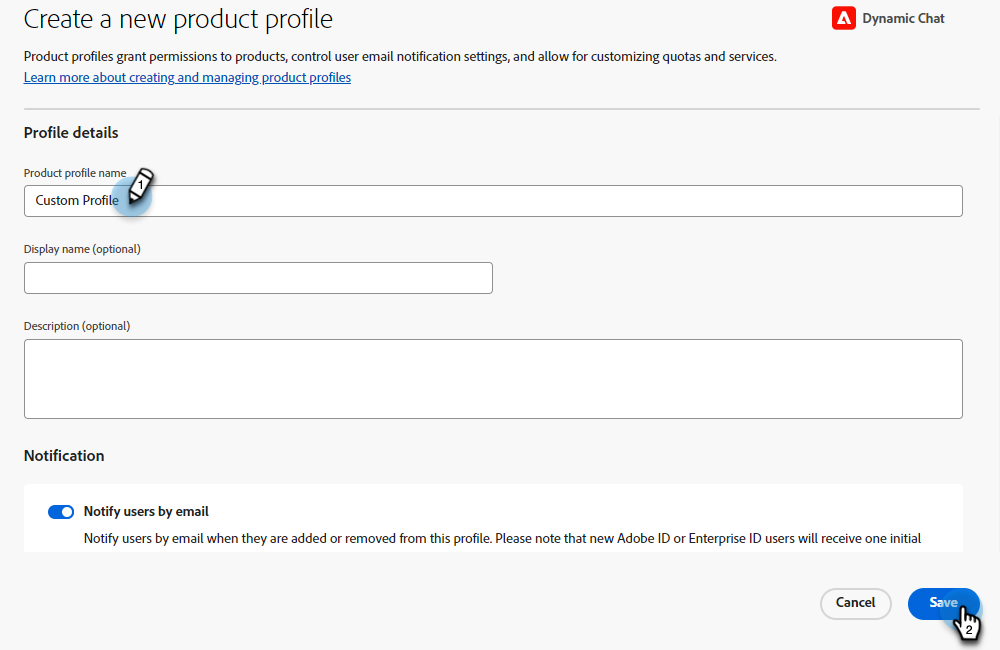The height and width of the screenshot is (650, 1000).
Task: Click the Notify users by email label
Action: click(146, 512)
